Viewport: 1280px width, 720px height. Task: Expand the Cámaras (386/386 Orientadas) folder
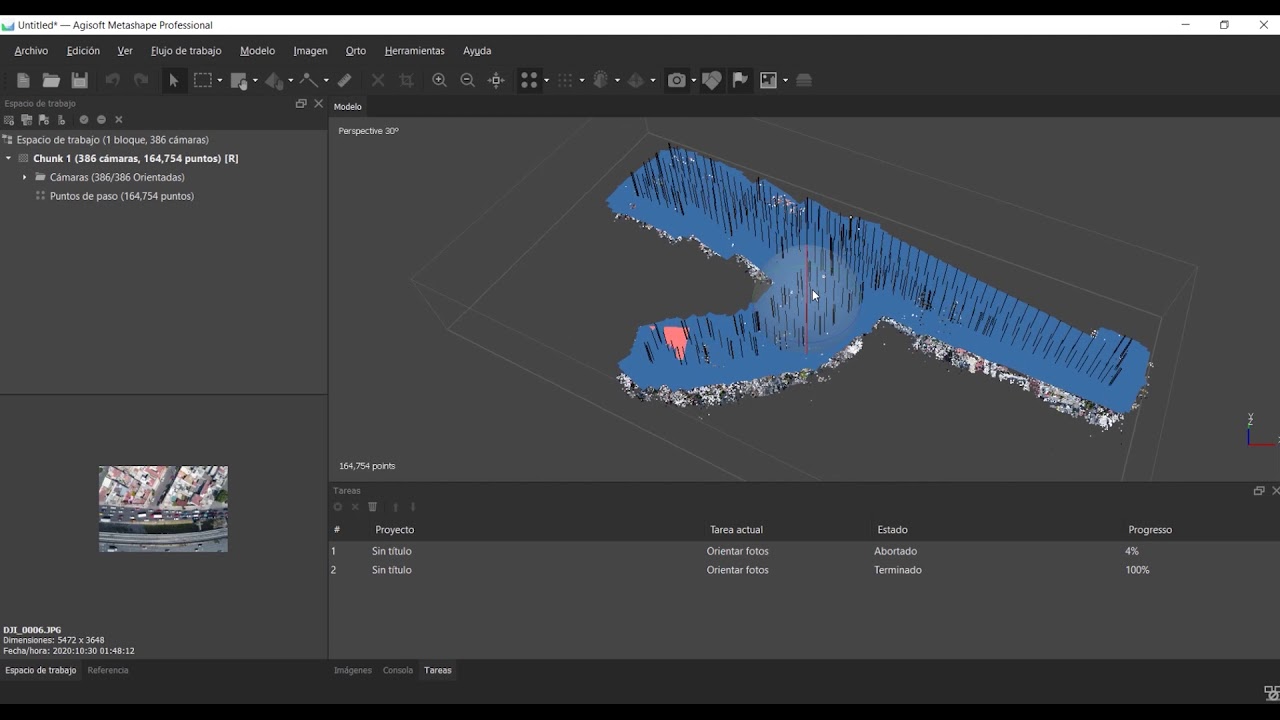coord(25,177)
